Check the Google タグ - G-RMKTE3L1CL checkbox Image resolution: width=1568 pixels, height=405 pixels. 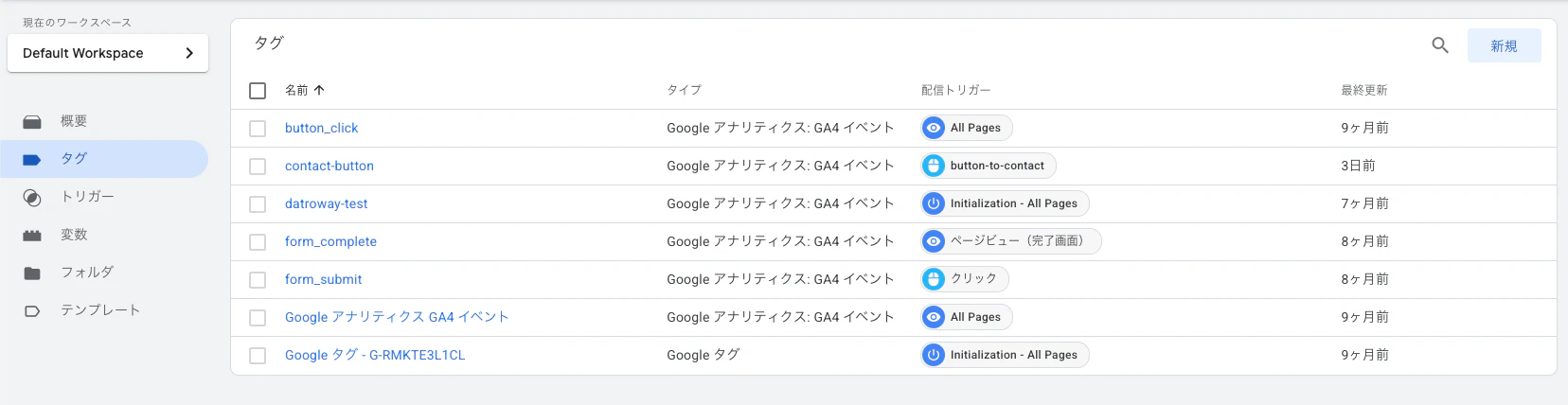(258, 356)
